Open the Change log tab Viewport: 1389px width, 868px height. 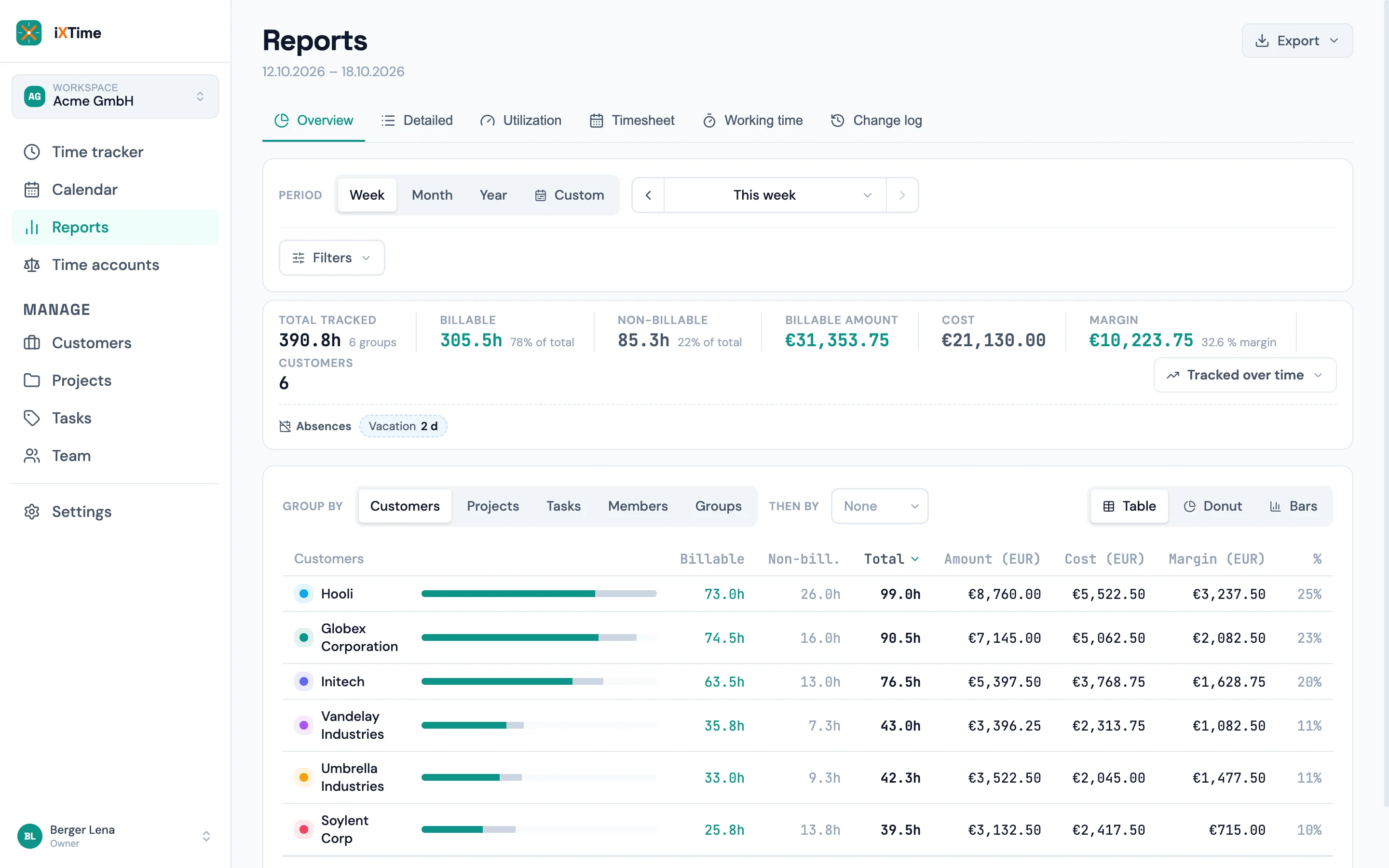tap(876, 121)
